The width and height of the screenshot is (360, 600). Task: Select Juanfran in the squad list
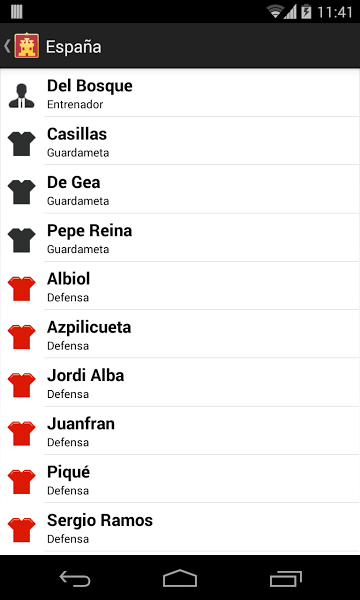[x=180, y=430]
